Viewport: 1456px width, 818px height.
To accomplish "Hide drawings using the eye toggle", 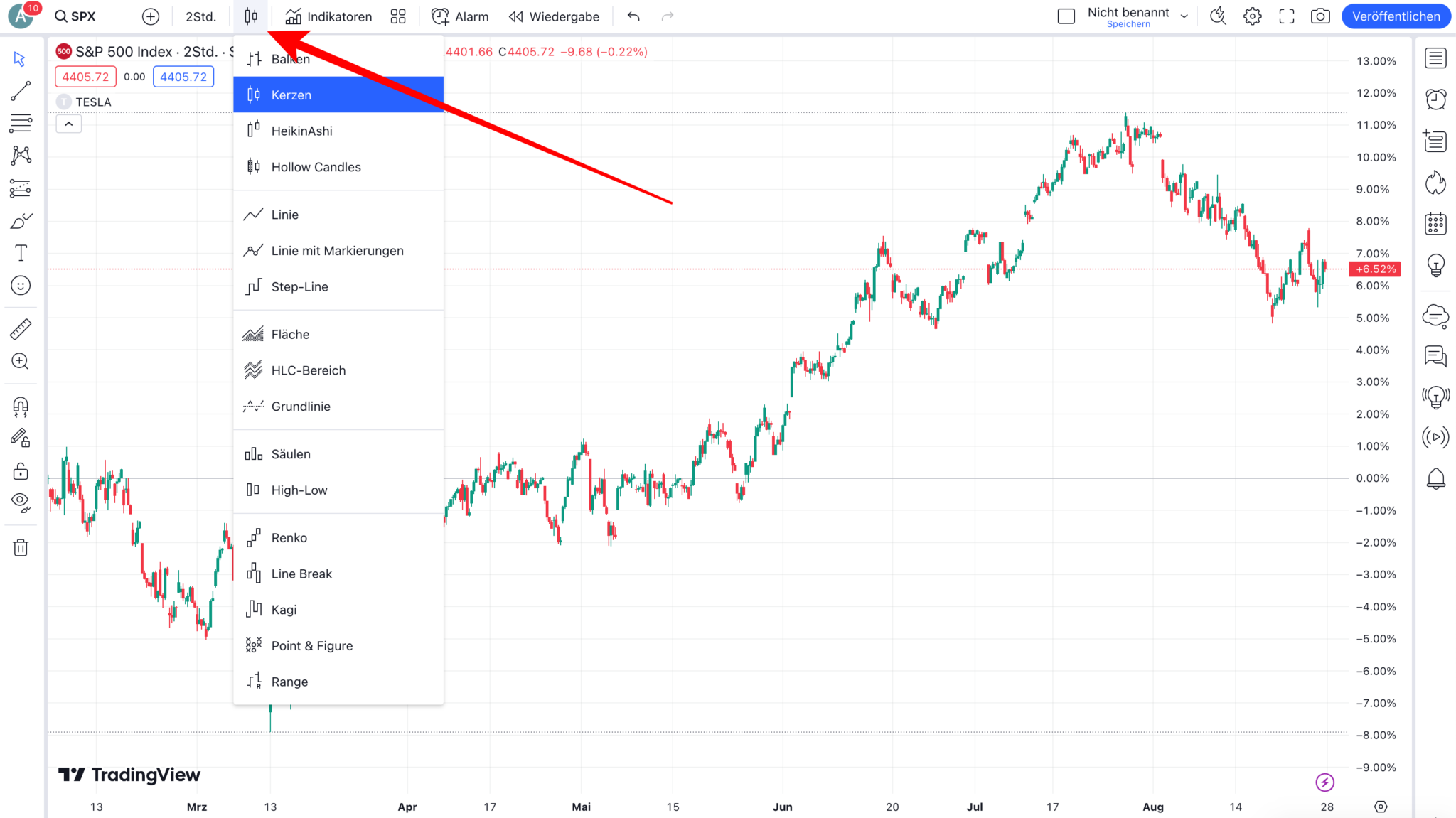I will (x=21, y=503).
